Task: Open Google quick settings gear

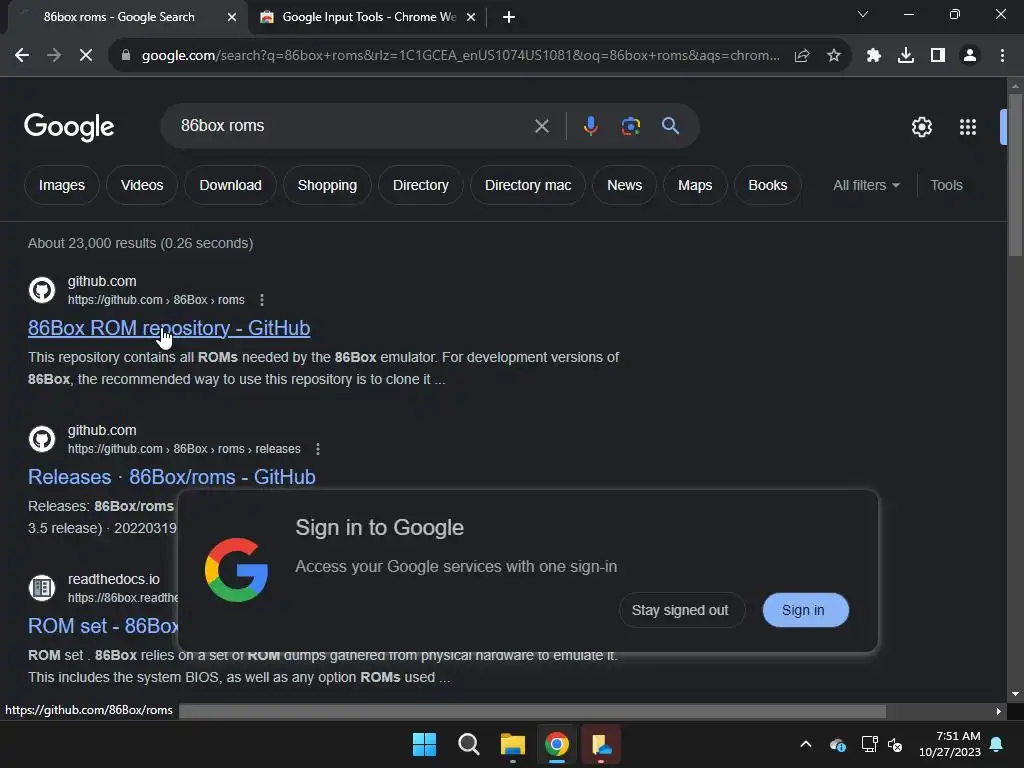Action: (921, 127)
